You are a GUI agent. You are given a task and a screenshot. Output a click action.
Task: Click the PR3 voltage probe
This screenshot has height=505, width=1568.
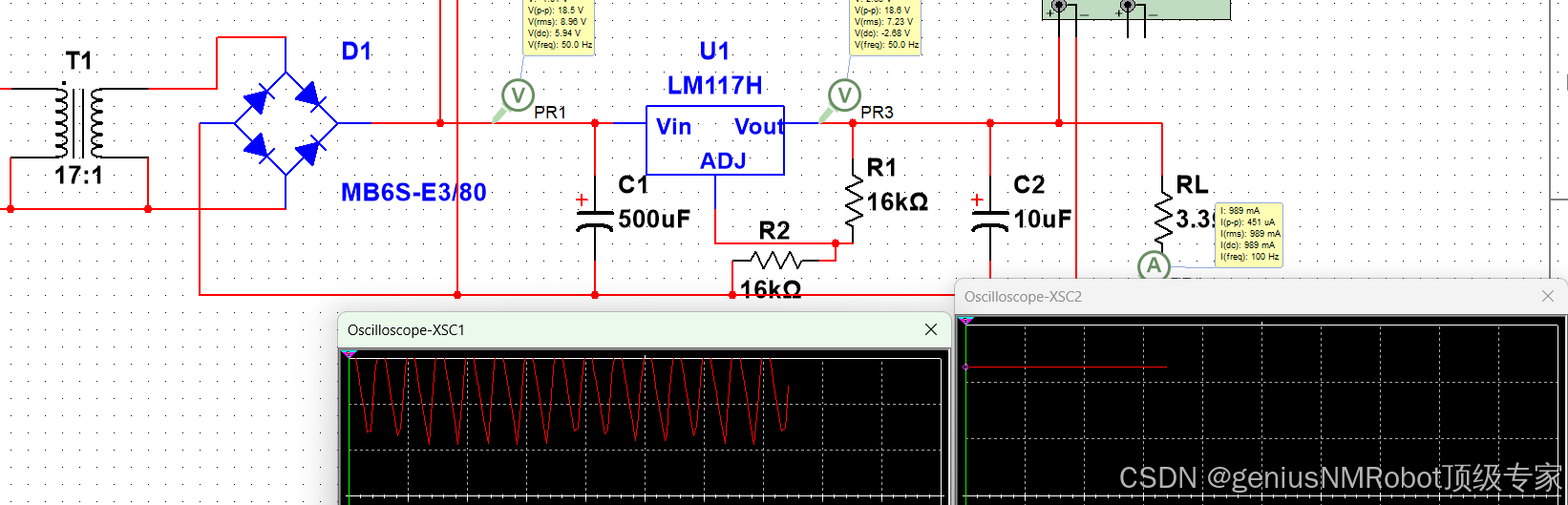(x=844, y=95)
